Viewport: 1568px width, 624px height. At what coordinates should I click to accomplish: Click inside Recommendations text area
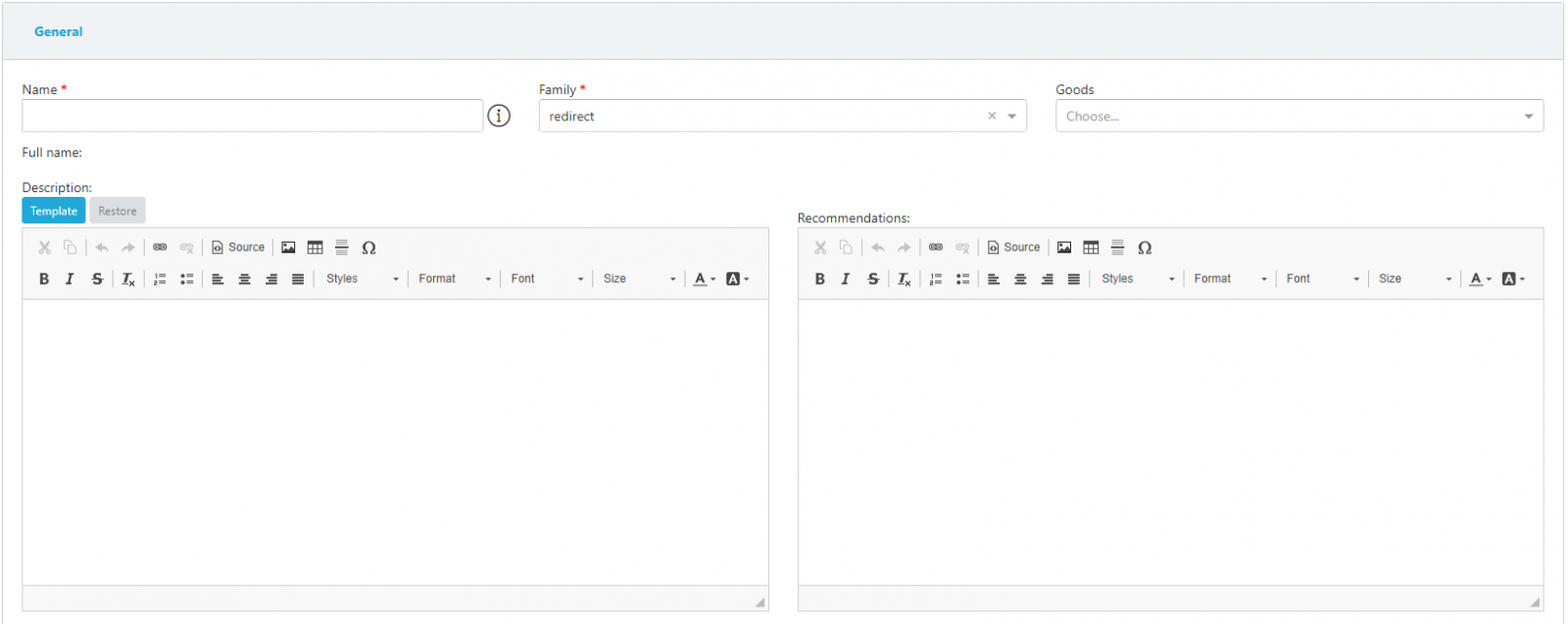pyautogui.click(x=1171, y=443)
